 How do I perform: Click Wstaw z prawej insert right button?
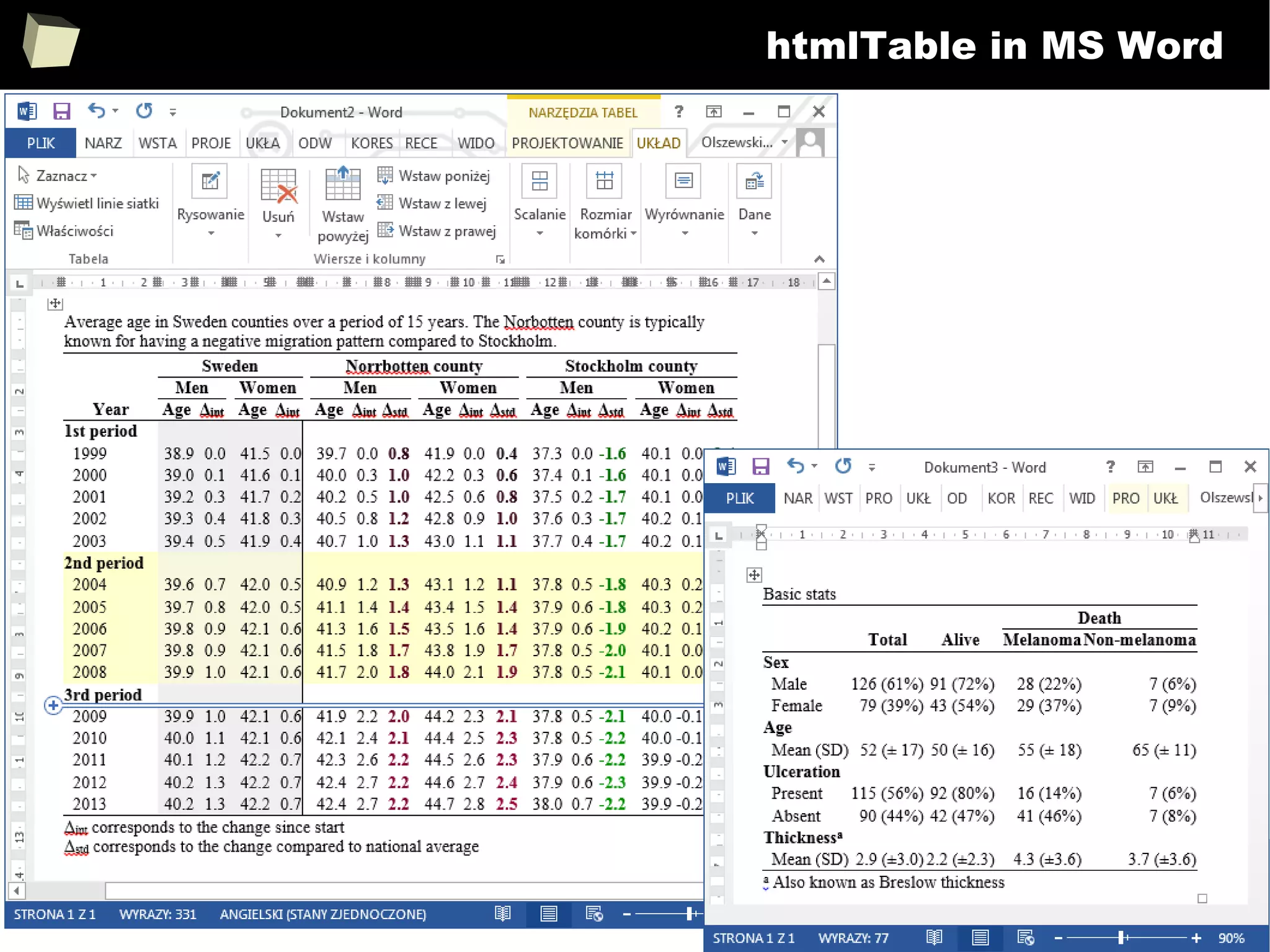(437, 231)
